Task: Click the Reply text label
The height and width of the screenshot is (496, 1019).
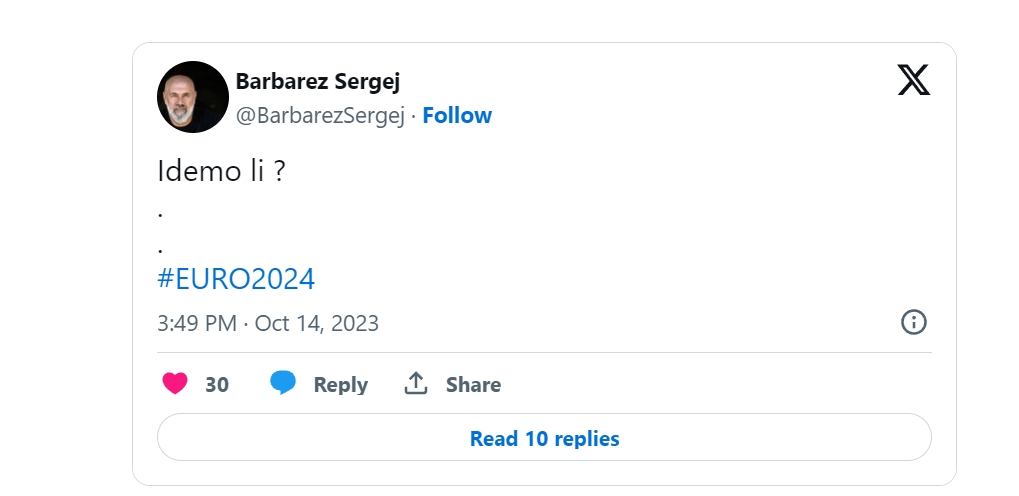Action: click(x=341, y=384)
